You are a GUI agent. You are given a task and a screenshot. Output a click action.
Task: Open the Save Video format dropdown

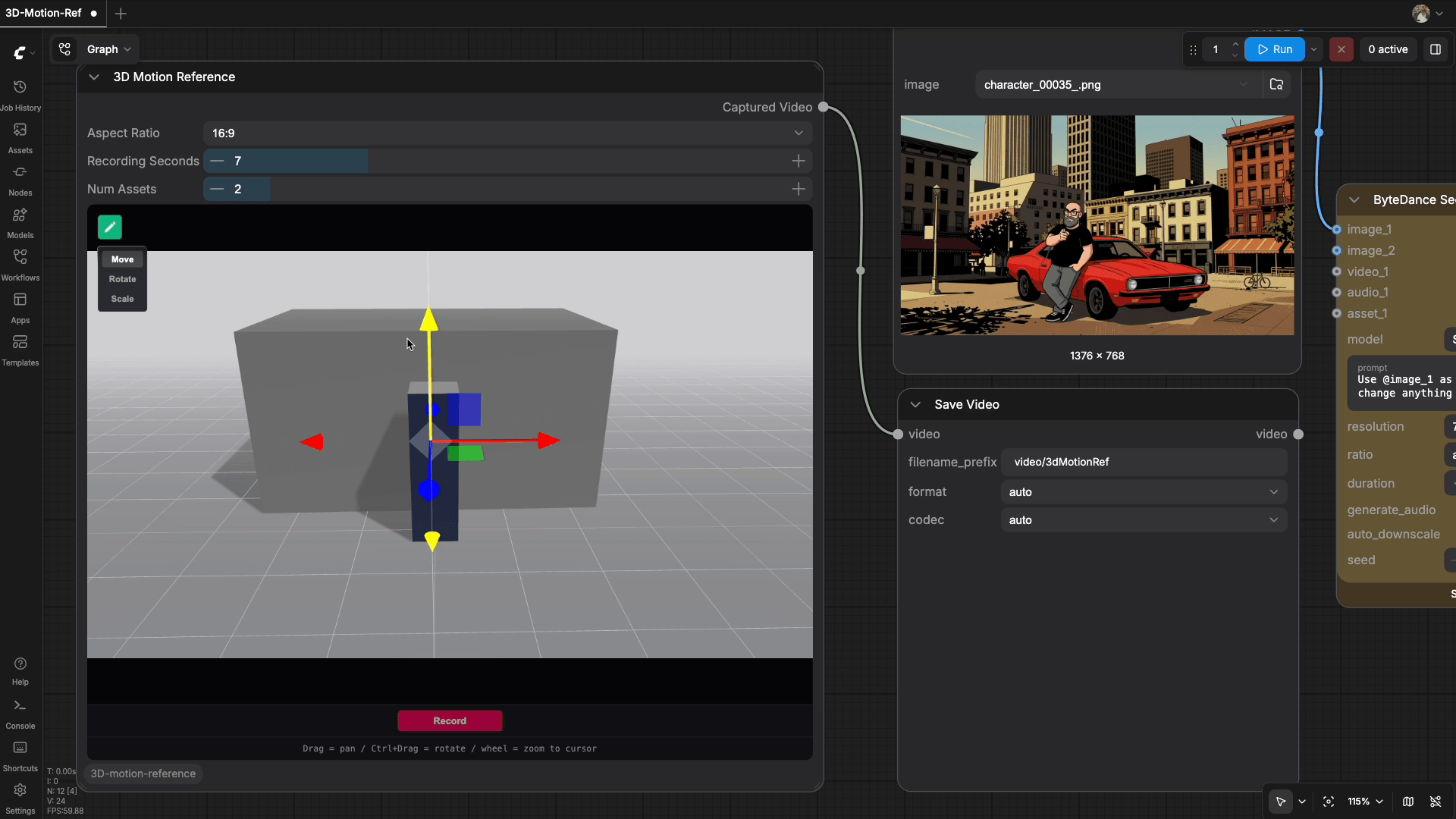pyautogui.click(x=1144, y=492)
